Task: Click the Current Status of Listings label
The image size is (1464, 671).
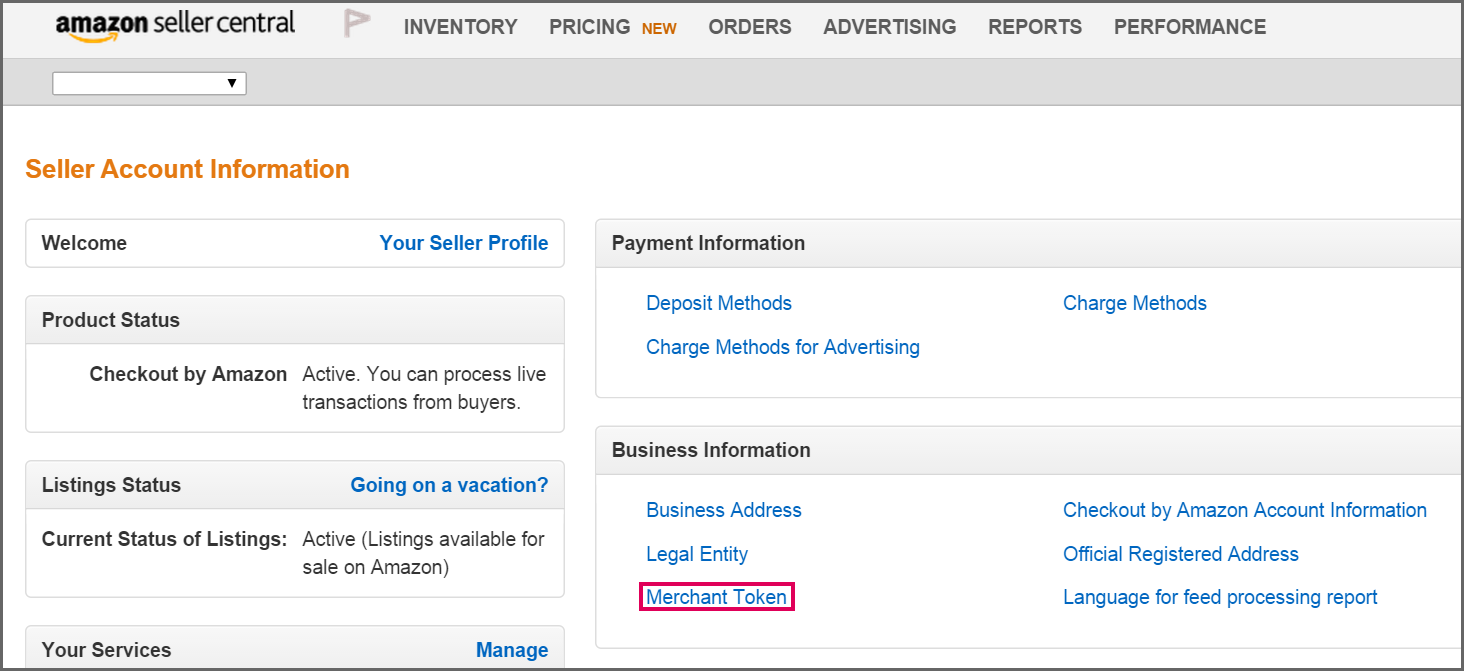Action: [165, 539]
